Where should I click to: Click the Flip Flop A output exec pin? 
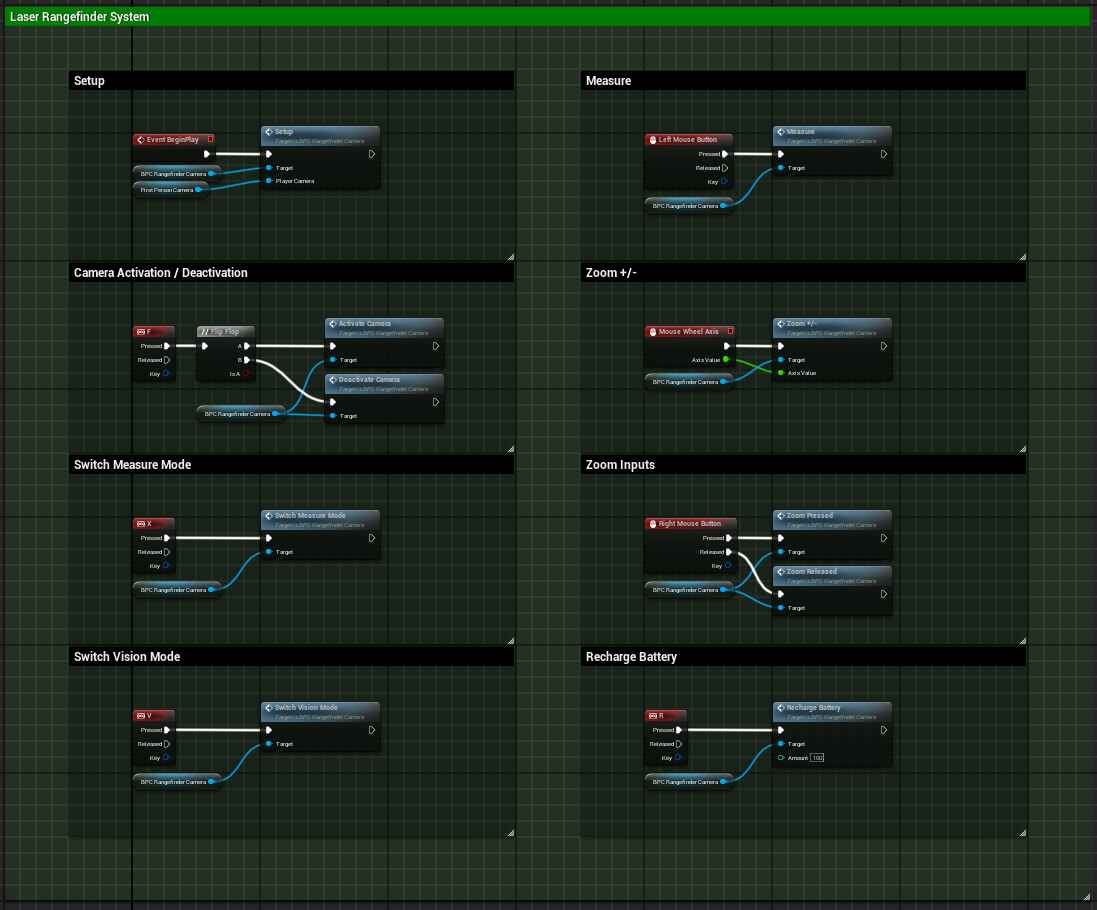tap(247, 346)
